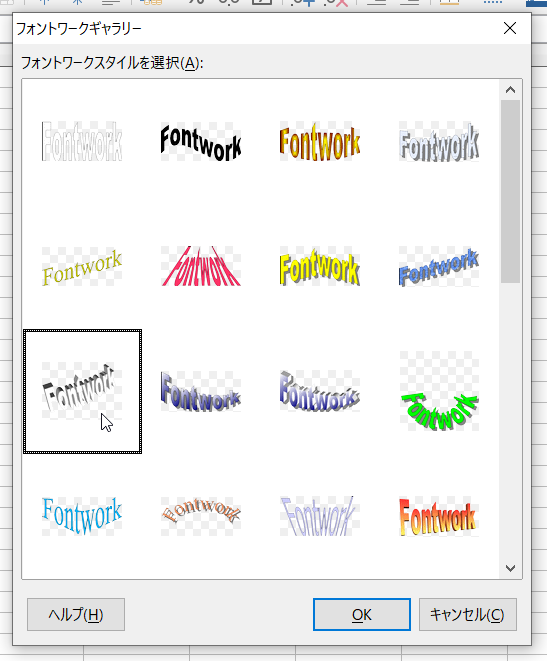Choose the blue-silver extruded Fontwork style
The image size is (547, 661).
(x=320, y=391)
